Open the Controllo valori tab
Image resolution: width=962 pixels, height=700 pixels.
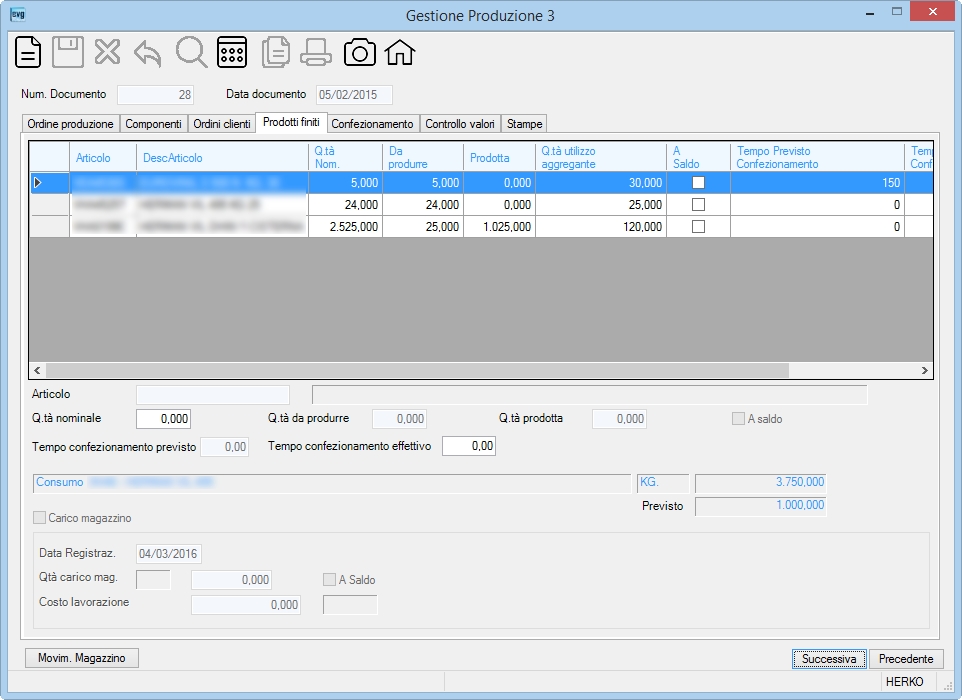pyautogui.click(x=460, y=124)
